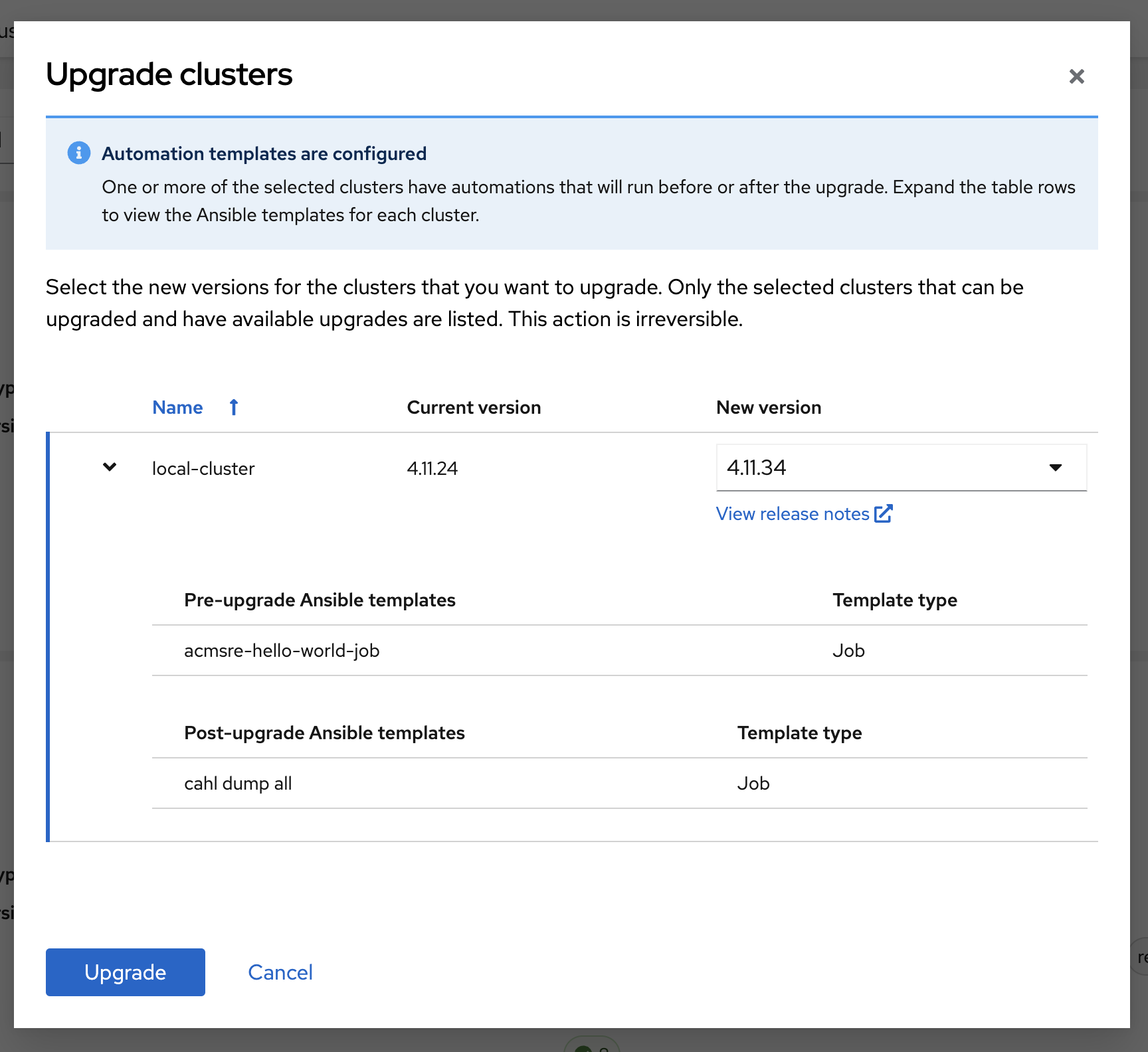
Task: Cancel the cluster upgrade
Action: 280,972
